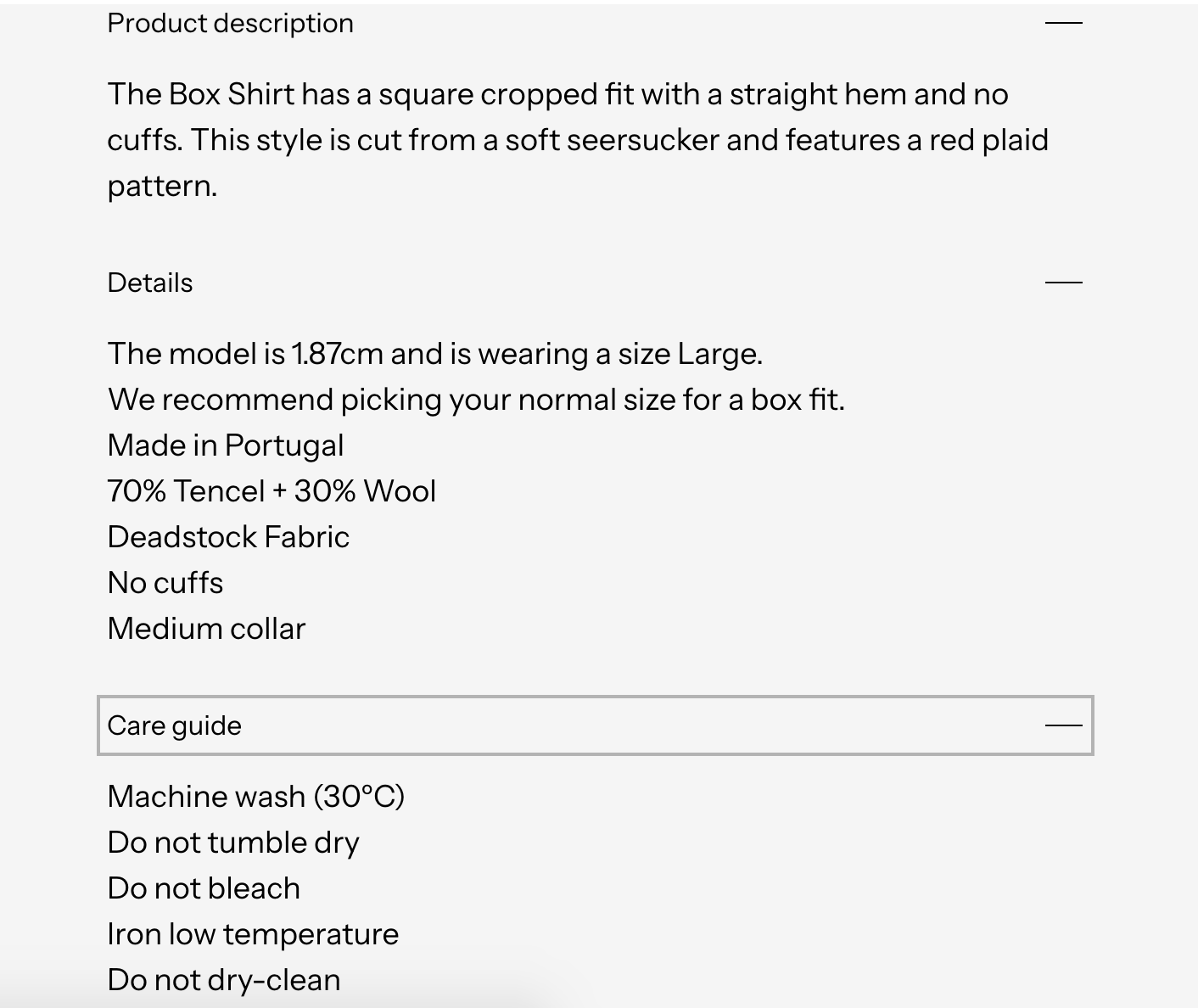
Task: Click the Do not bleach instruction
Action: coord(204,888)
